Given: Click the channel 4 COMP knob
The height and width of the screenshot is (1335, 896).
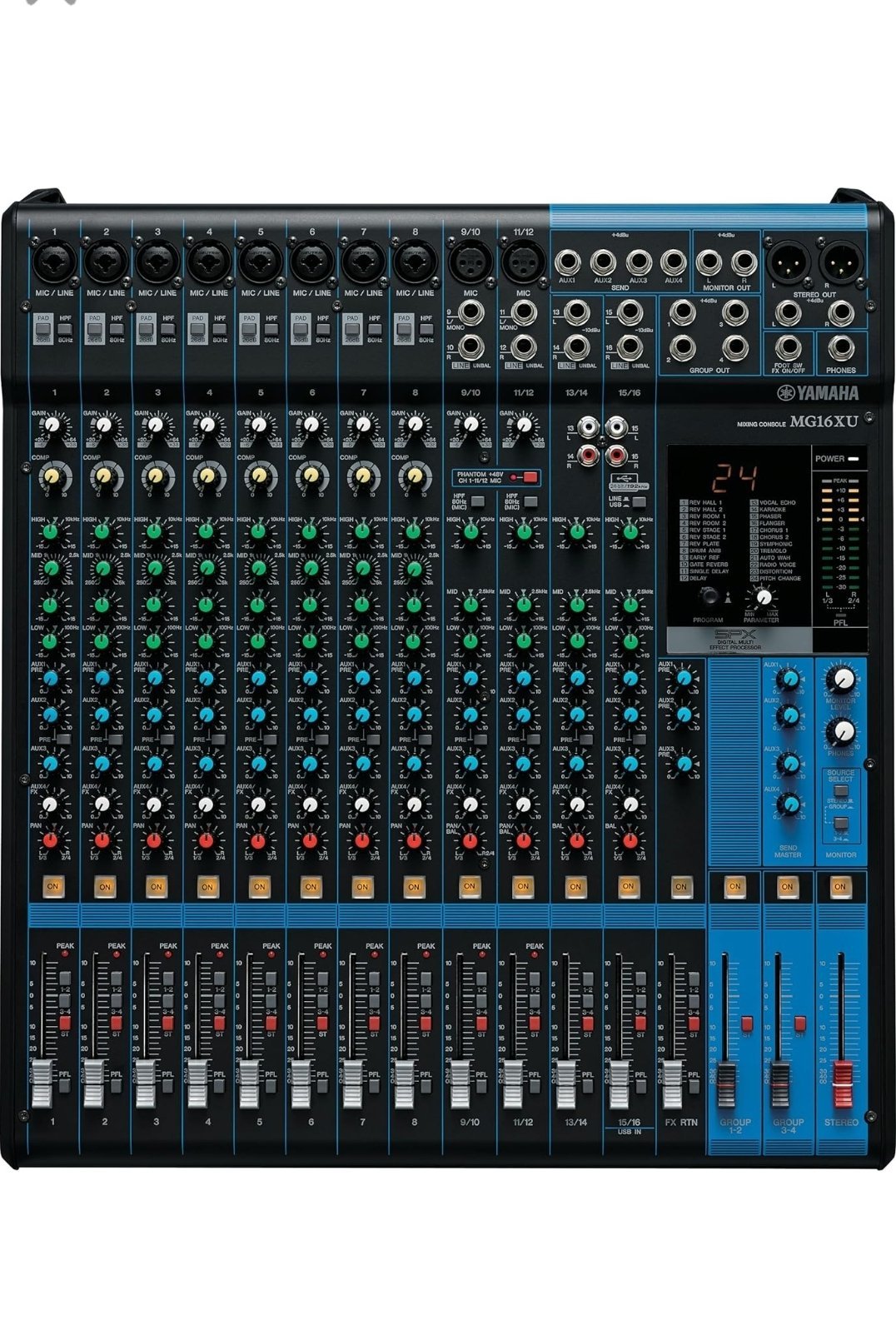Looking at the screenshot, I should [207, 476].
